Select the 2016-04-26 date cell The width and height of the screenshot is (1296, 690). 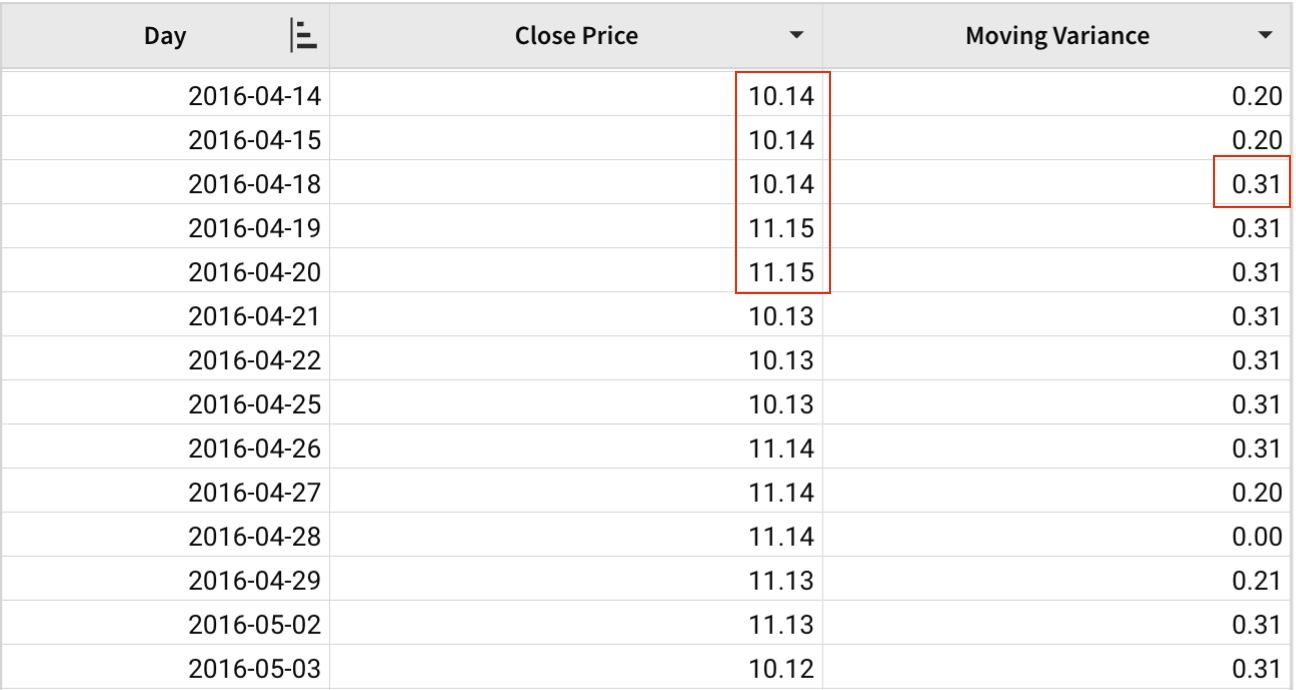(x=254, y=449)
